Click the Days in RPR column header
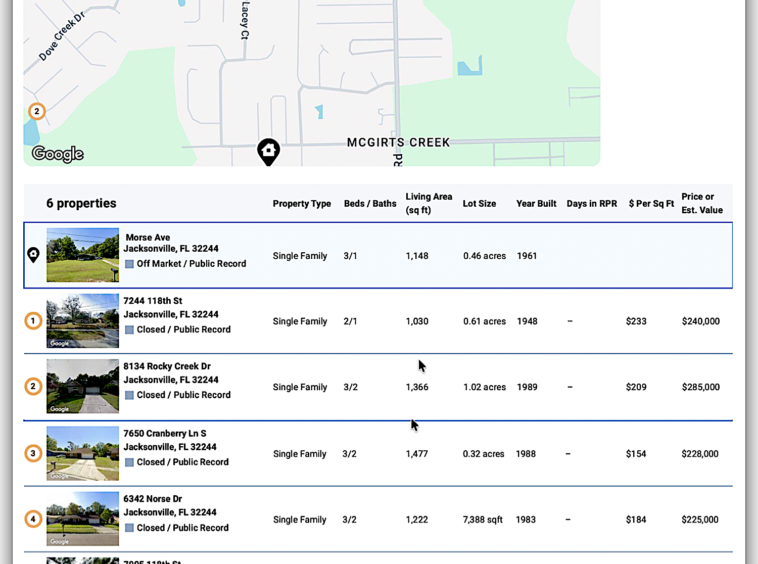Screen dimensions: 758x564 [591, 204]
